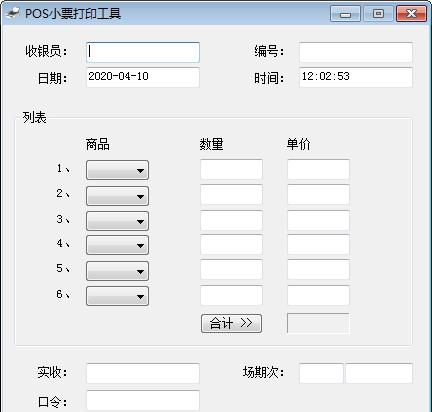Select the 单价 field for row 4

click(318, 245)
